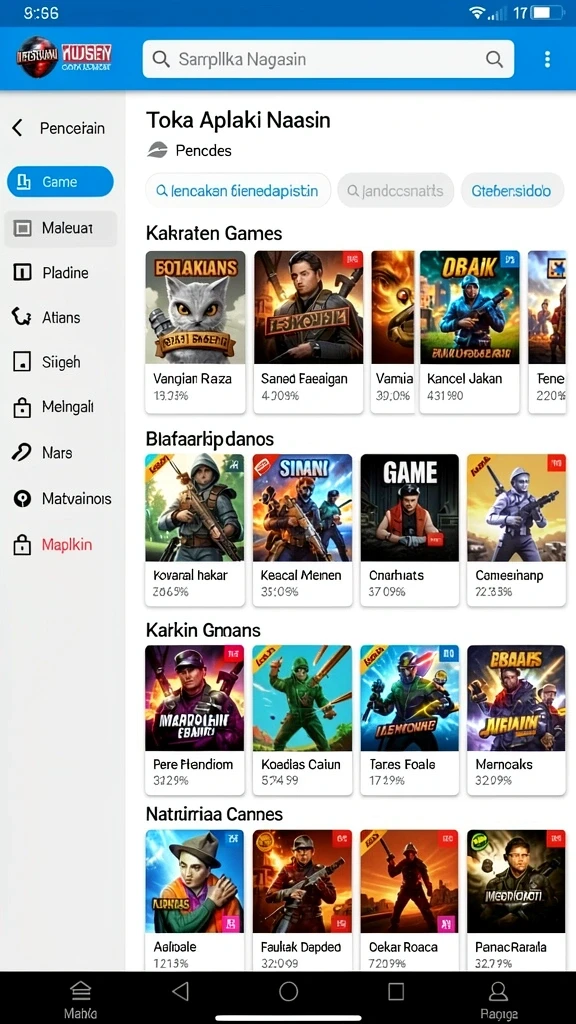
Task: Click the blue badge on Kancel Jakan card
Action: (509, 258)
